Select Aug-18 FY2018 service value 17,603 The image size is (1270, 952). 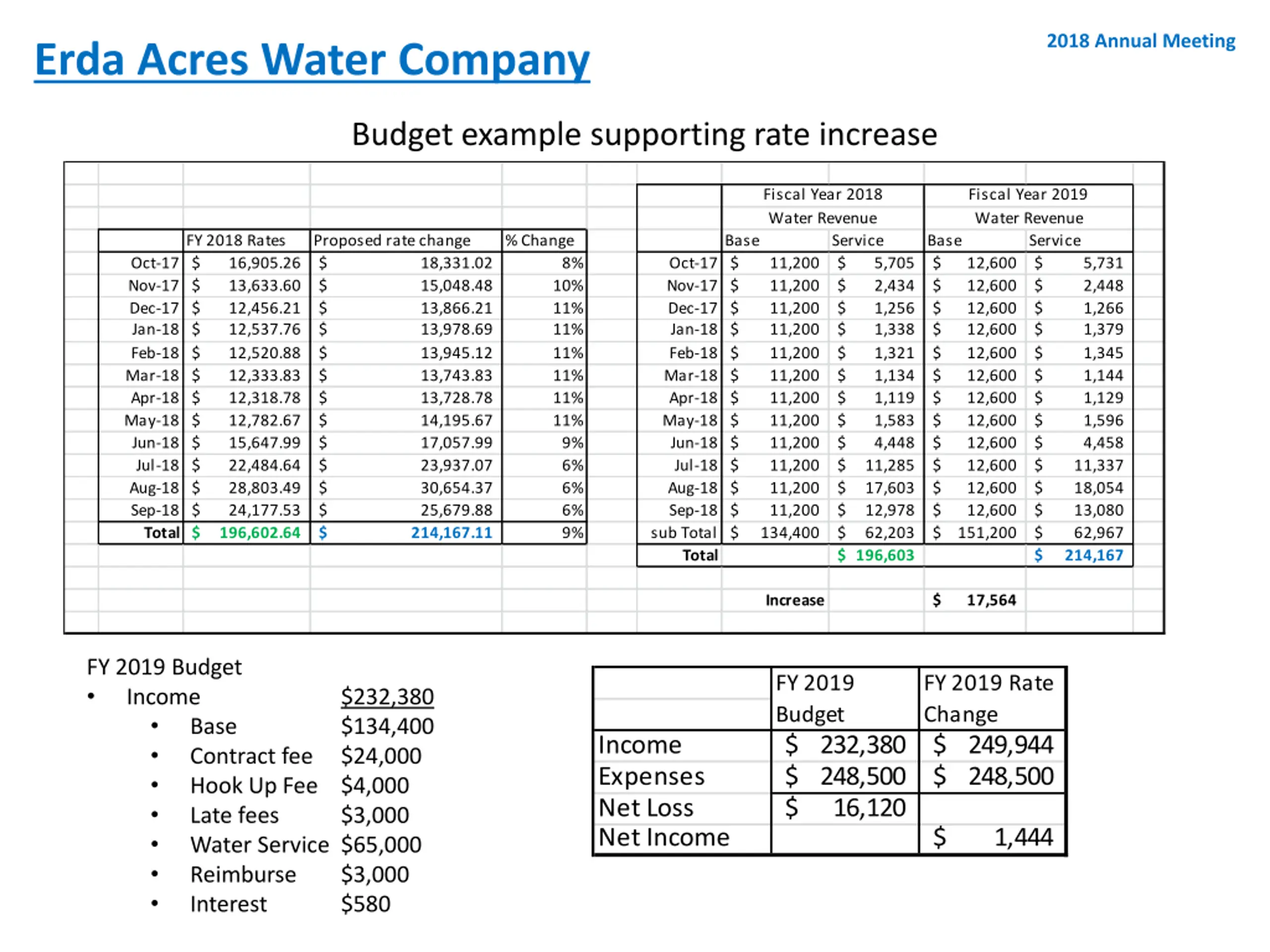(x=889, y=488)
